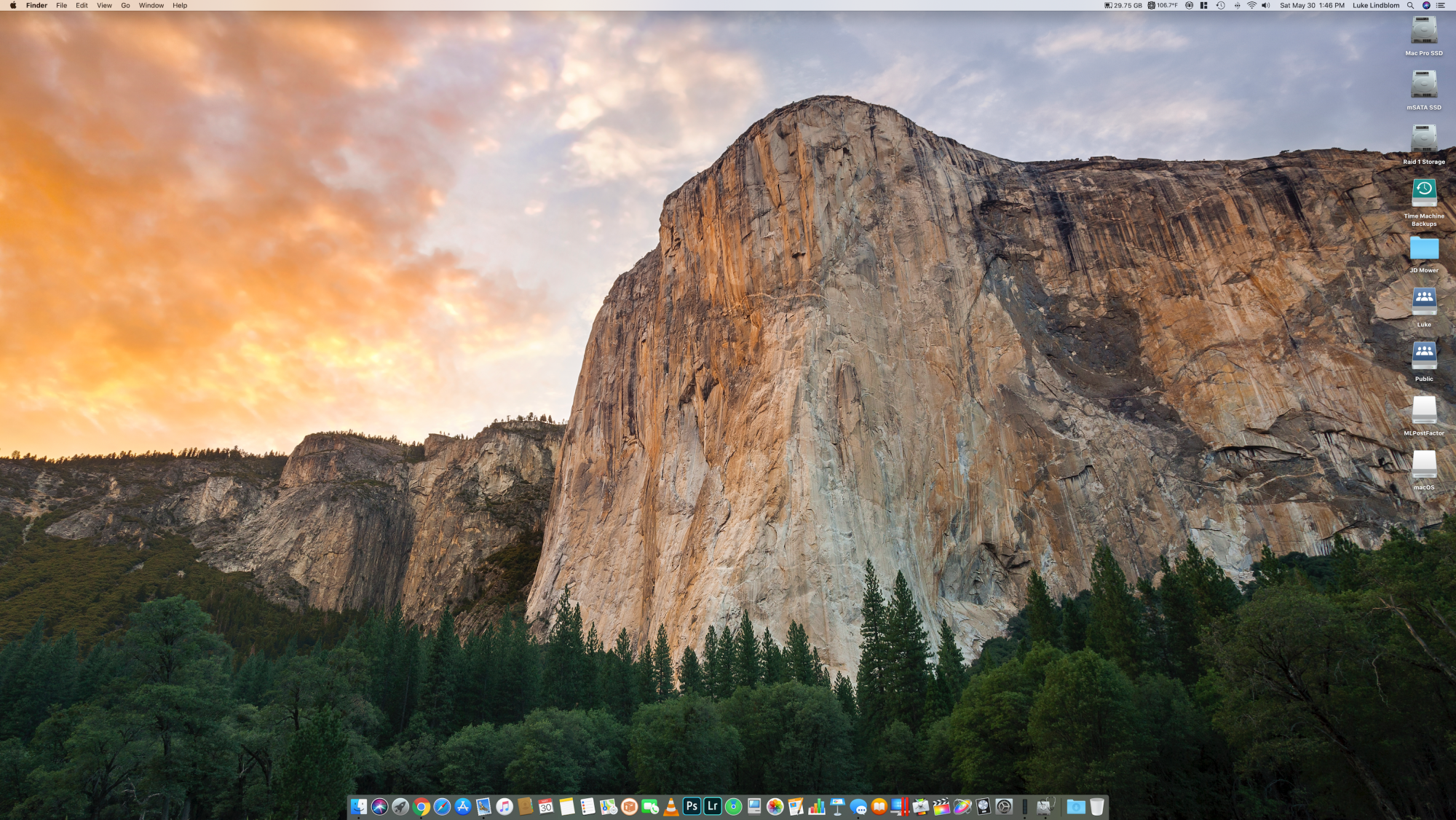Open iTunes from the Dock
Viewport: 1456px width, 820px height.
click(505, 806)
